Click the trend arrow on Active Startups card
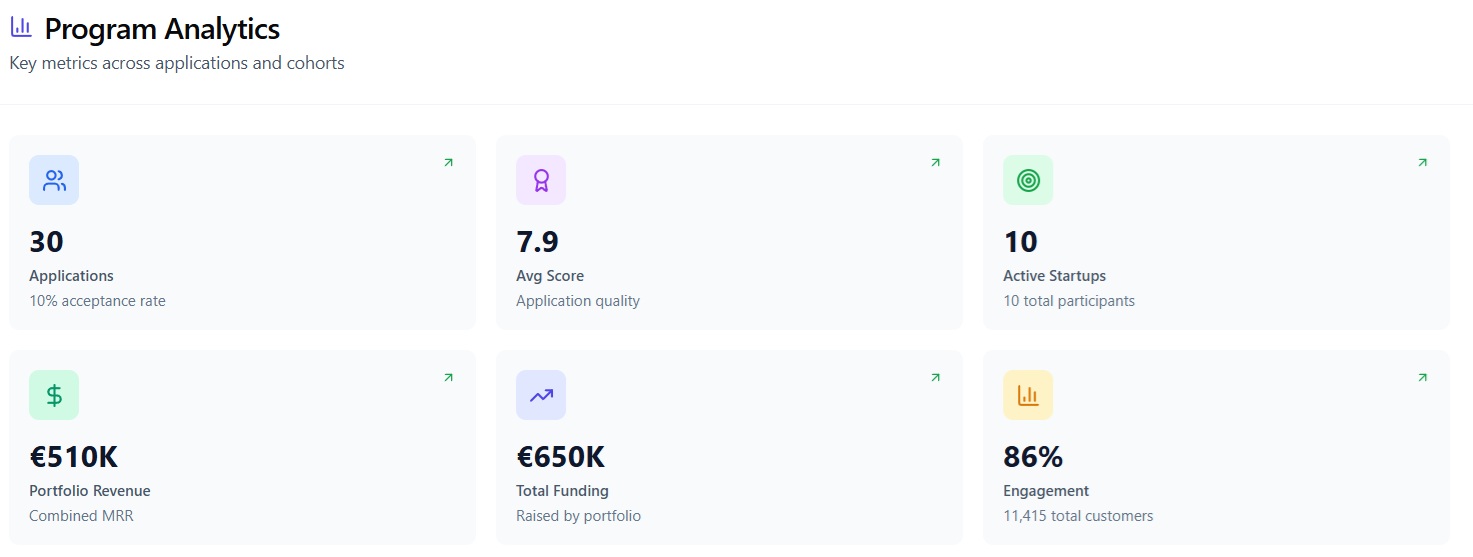Viewport: 1473px width, 557px height. (1422, 162)
